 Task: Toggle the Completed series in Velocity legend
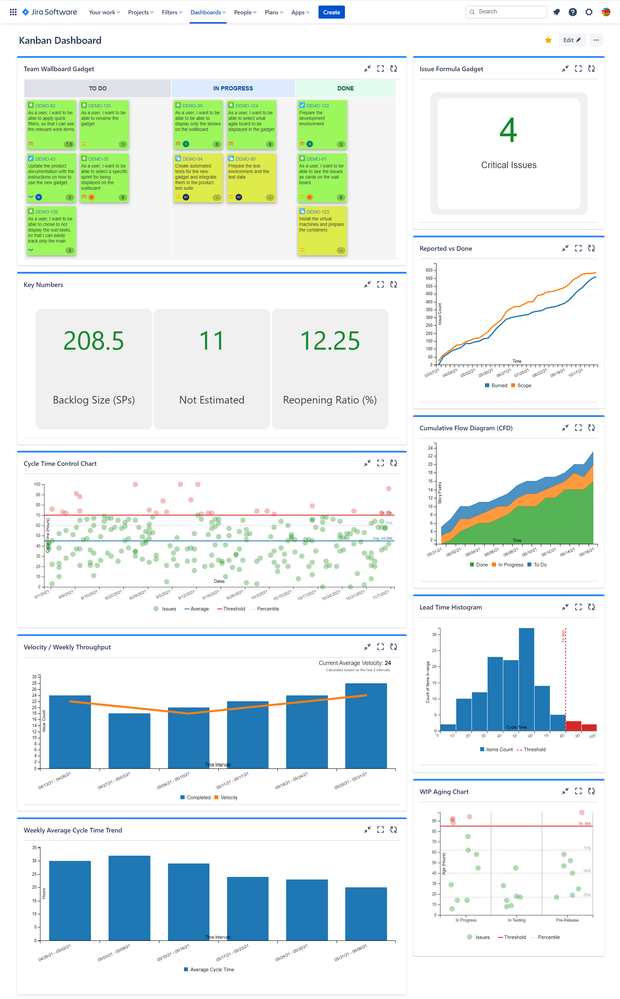pyautogui.click(x=196, y=798)
